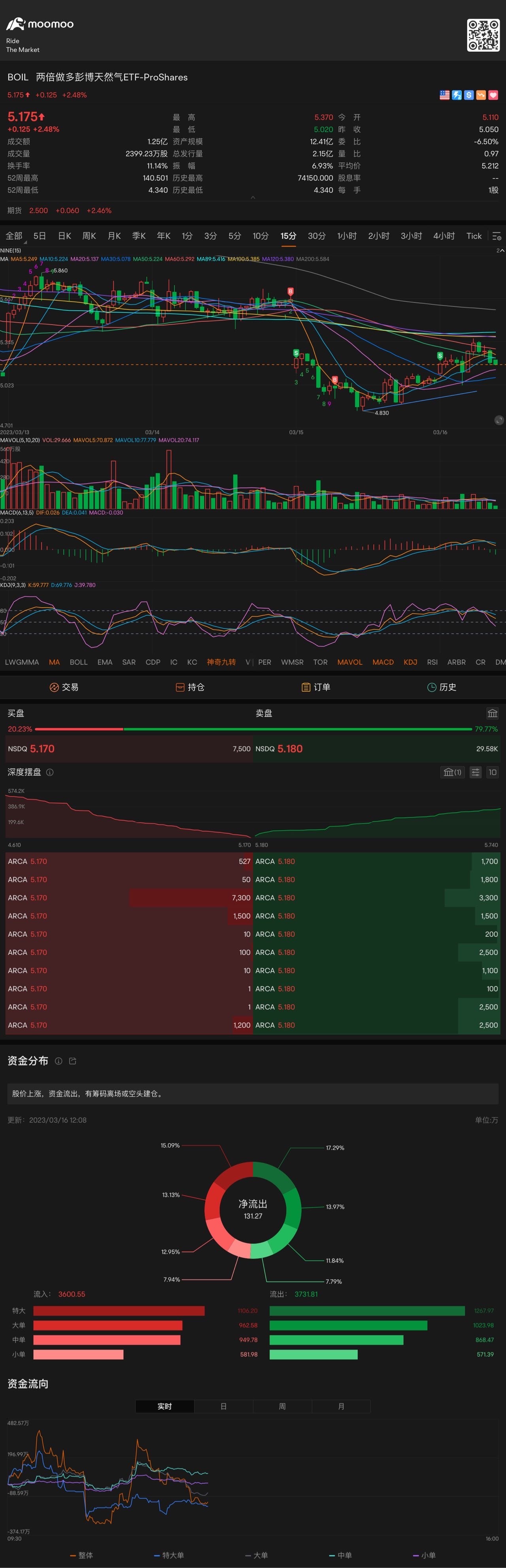Tap the blue S badge icon
Screen dimensions: 506x1568
tap(469, 95)
